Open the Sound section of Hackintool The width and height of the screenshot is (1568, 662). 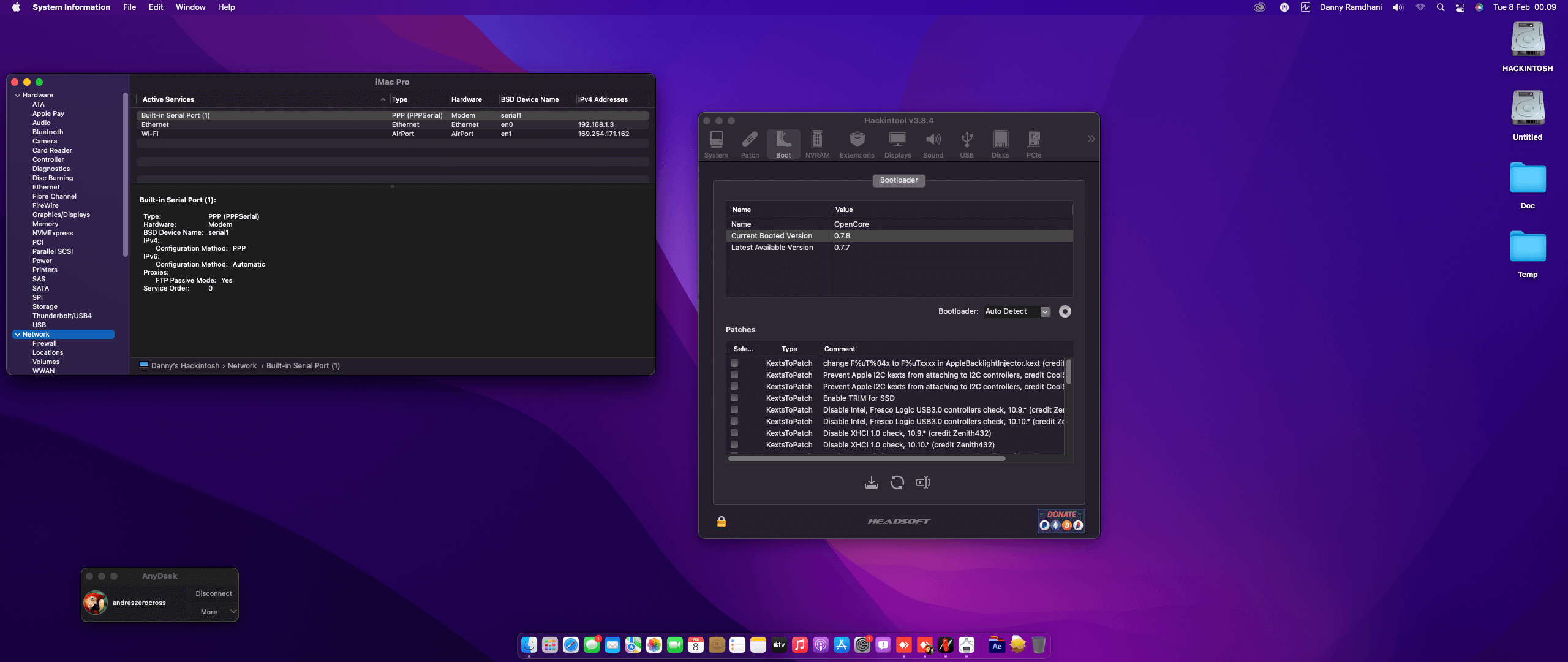(933, 143)
